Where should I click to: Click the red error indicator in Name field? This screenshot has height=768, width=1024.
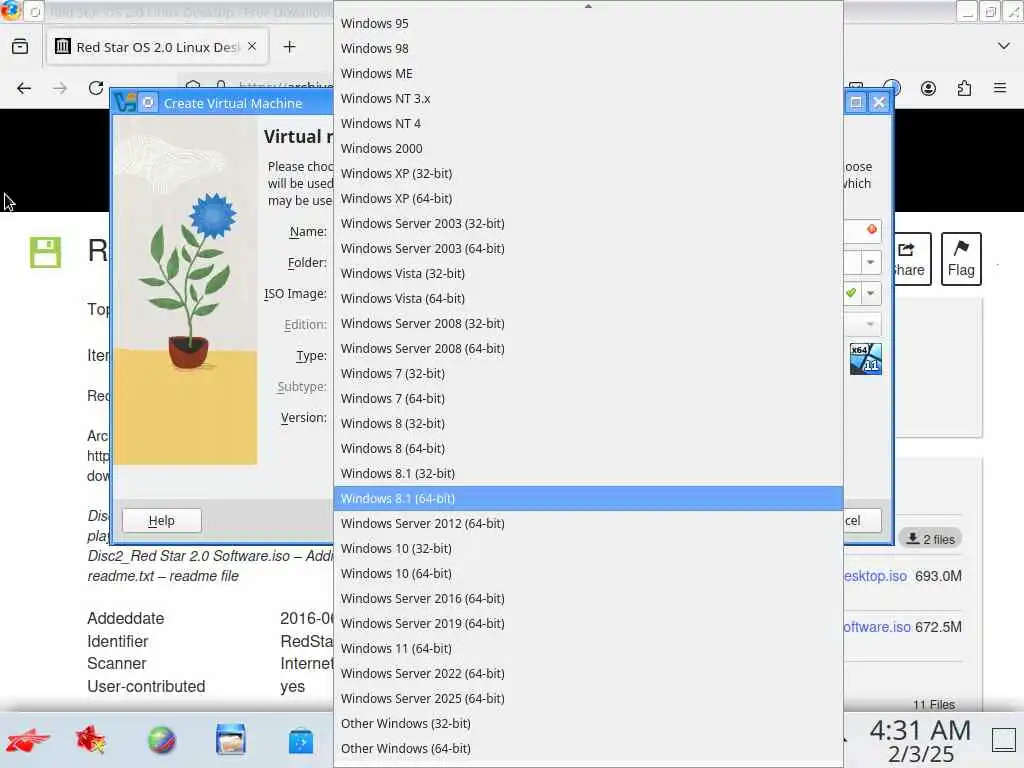871,229
